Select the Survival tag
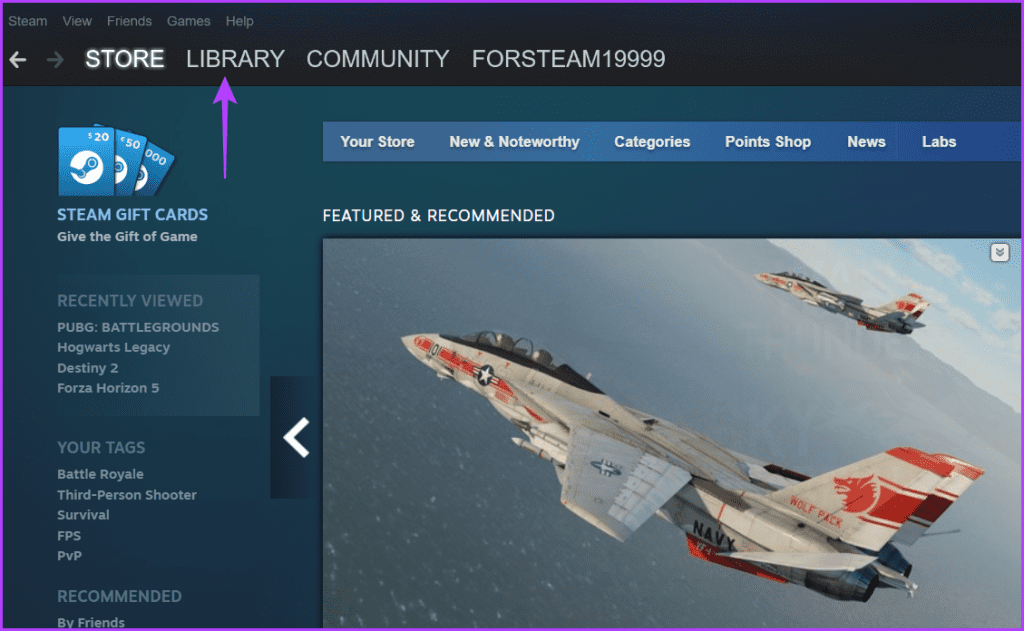The image size is (1024, 631). point(83,515)
